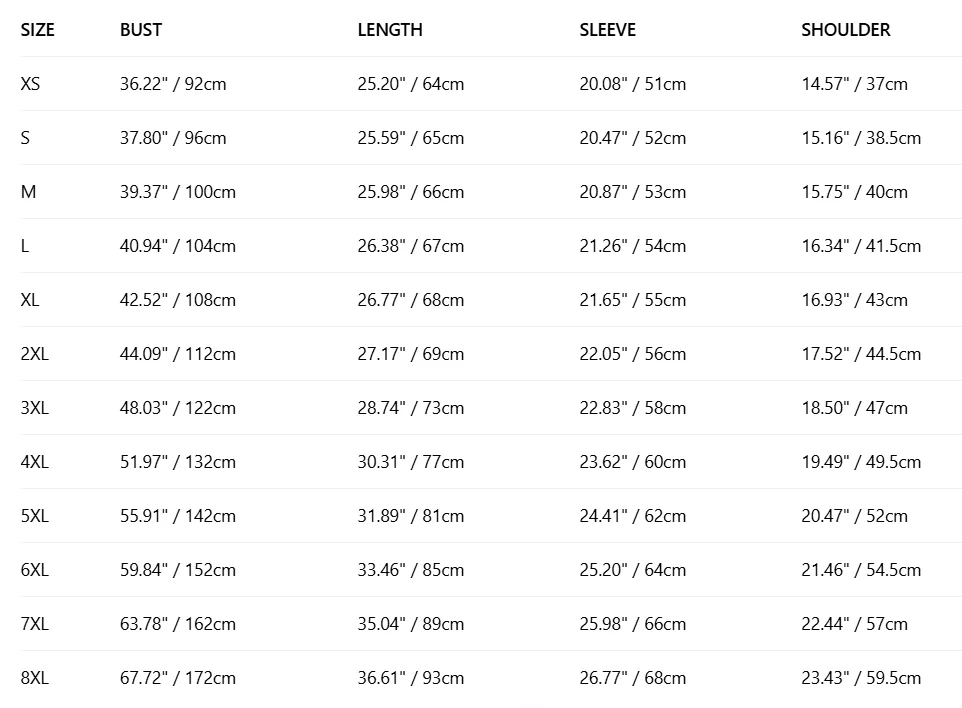Image resolution: width=962 pixels, height=708 pixels.
Task: Click the 31.89" / 81cm length cell
Action: coord(410,515)
